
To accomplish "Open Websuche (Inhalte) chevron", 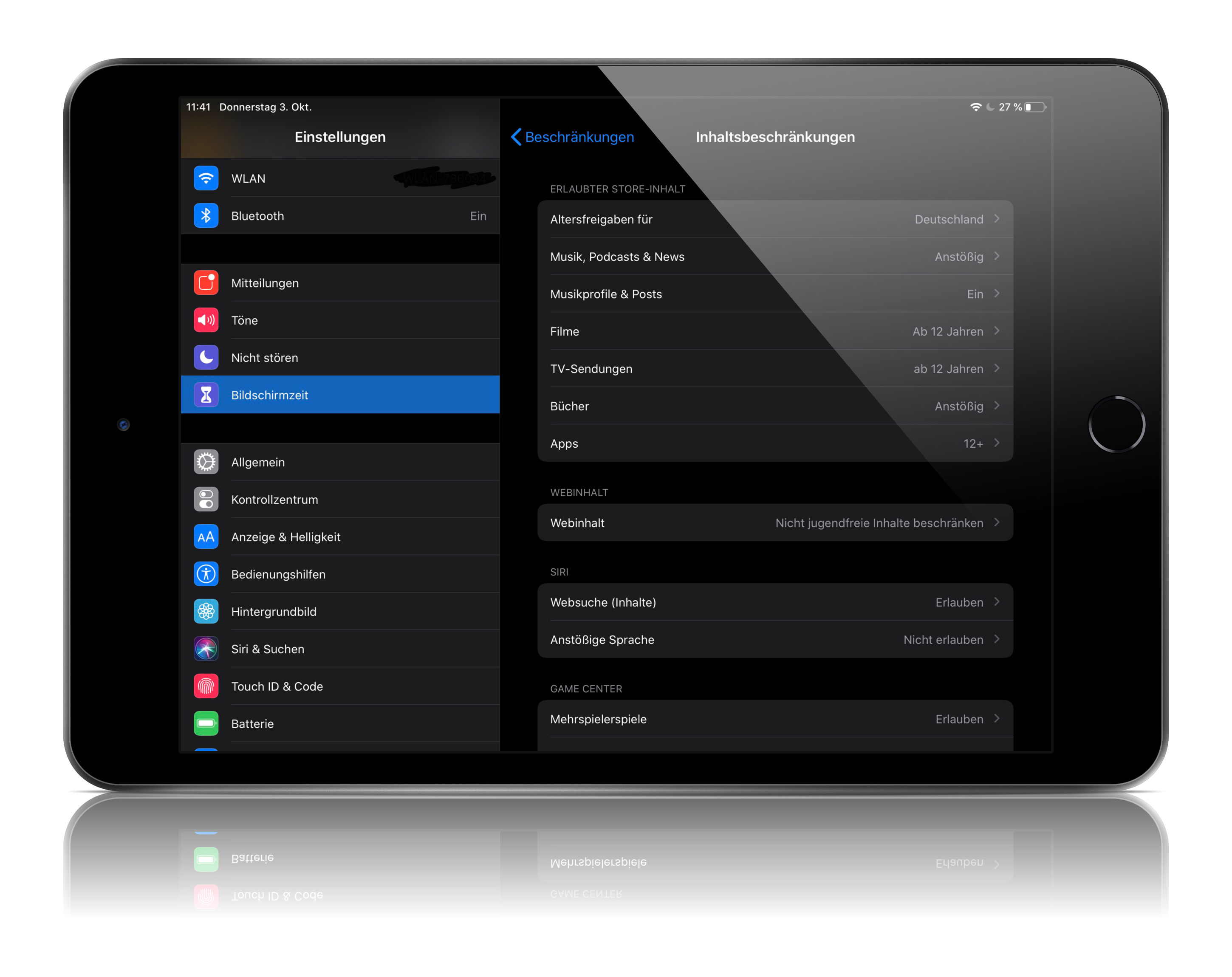I will click(x=997, y=601).
